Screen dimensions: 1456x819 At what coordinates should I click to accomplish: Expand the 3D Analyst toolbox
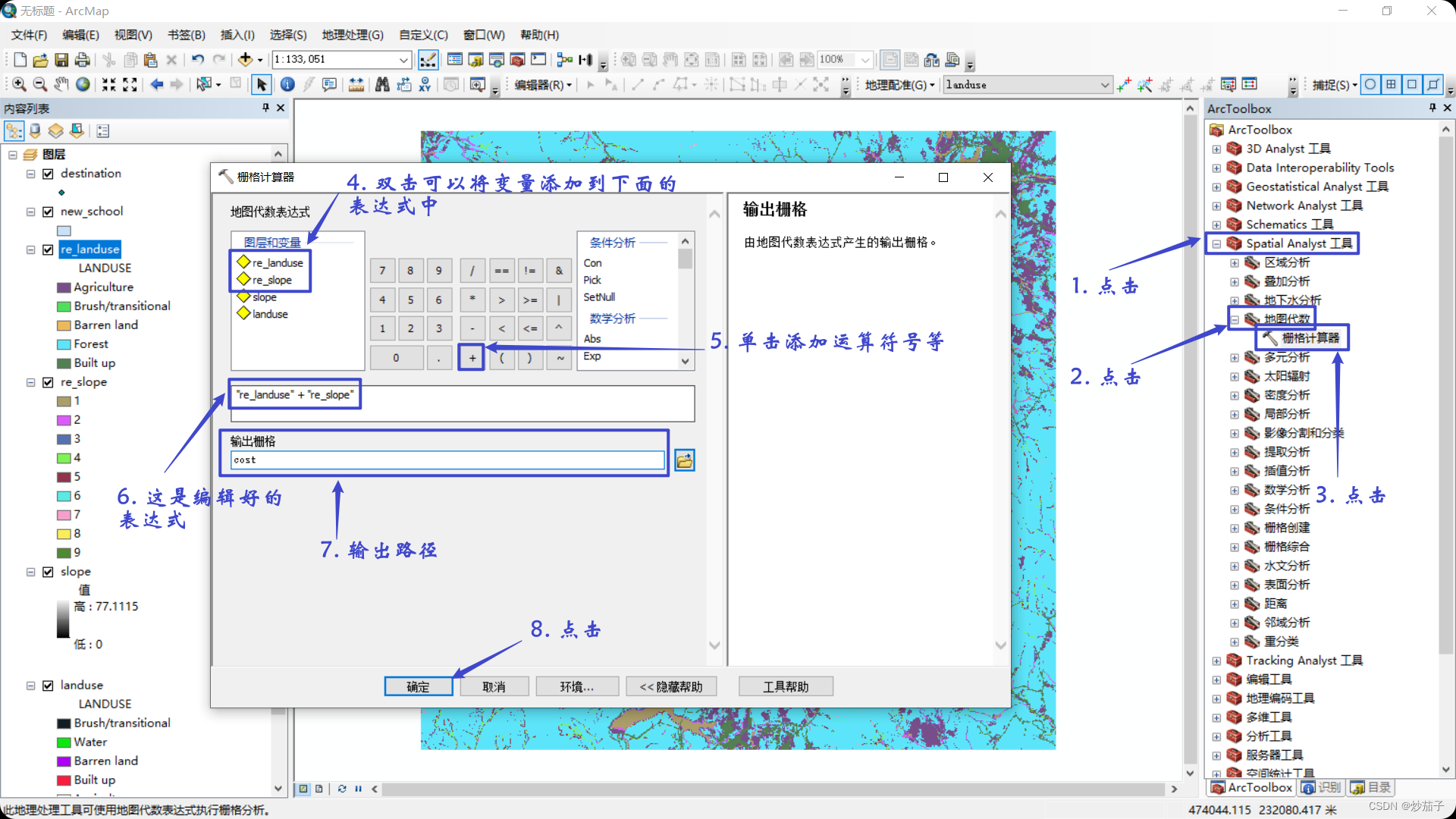coord(1216,149)
